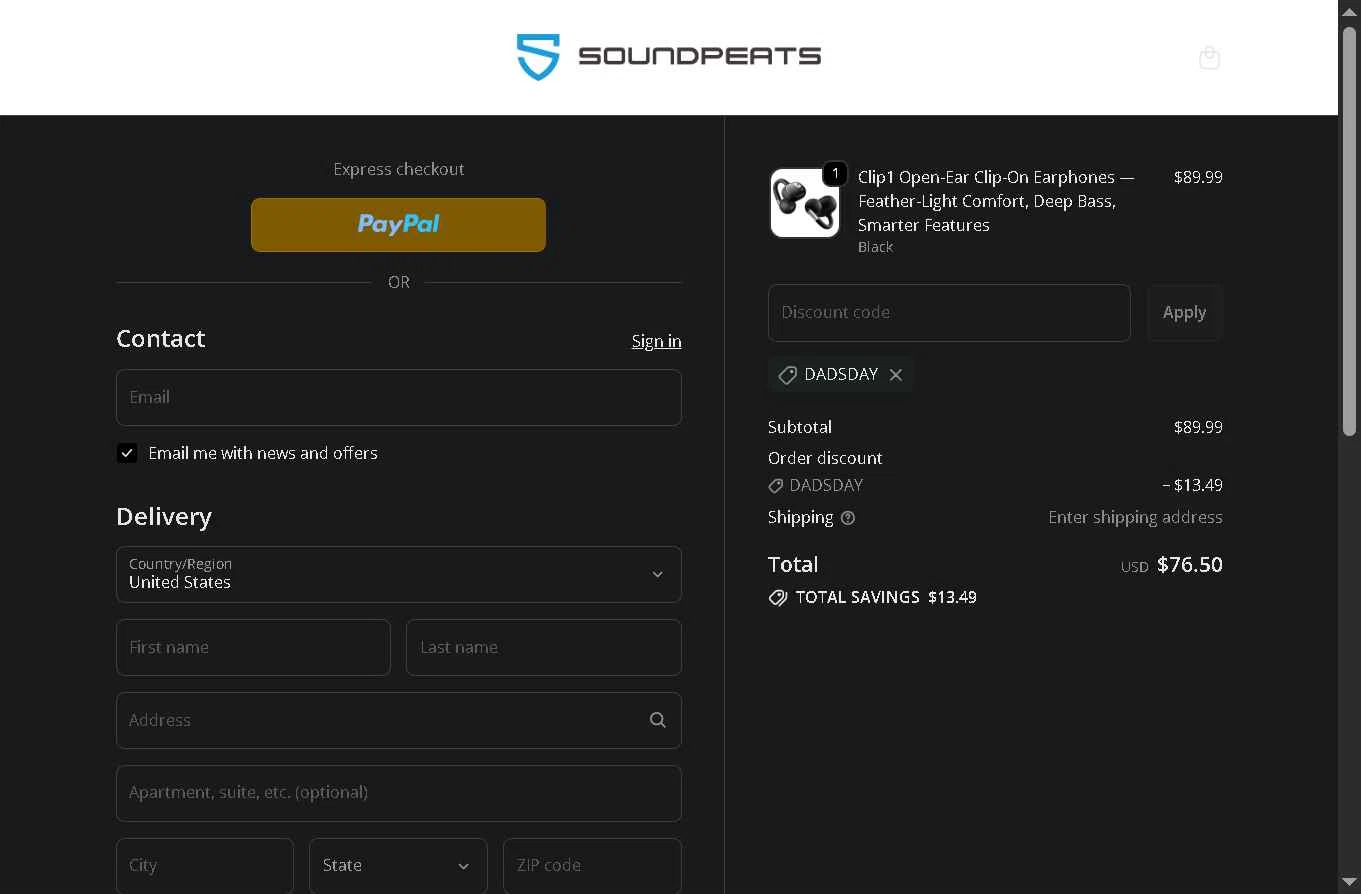Click the vertical page scrollbar thumb

1349,230
